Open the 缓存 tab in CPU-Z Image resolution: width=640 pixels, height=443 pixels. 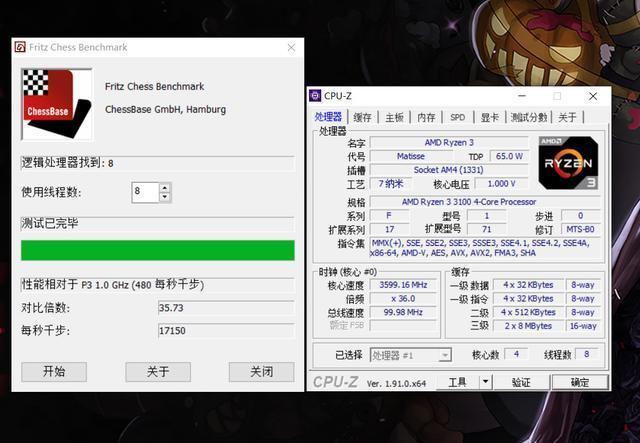tap(362, 117)
